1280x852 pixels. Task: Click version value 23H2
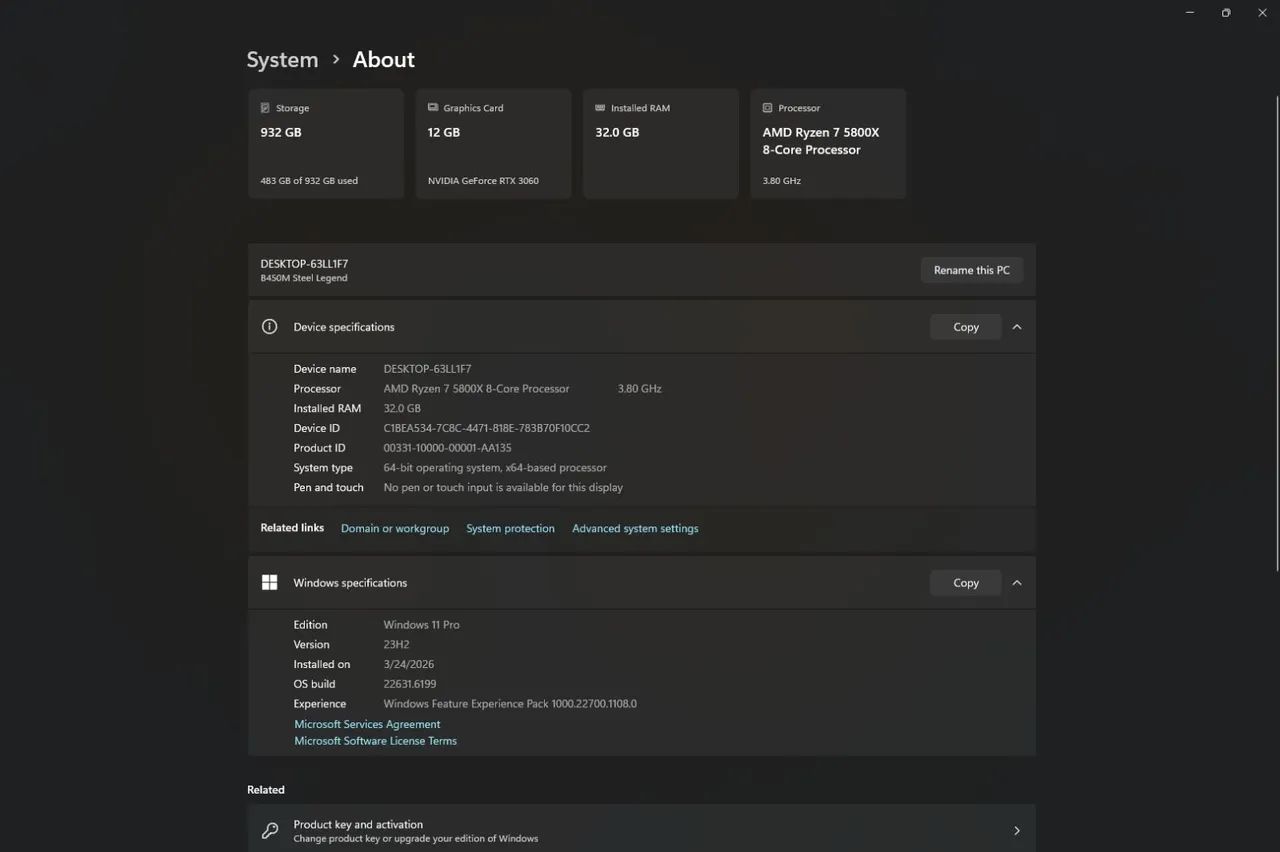tap(396, 645)
